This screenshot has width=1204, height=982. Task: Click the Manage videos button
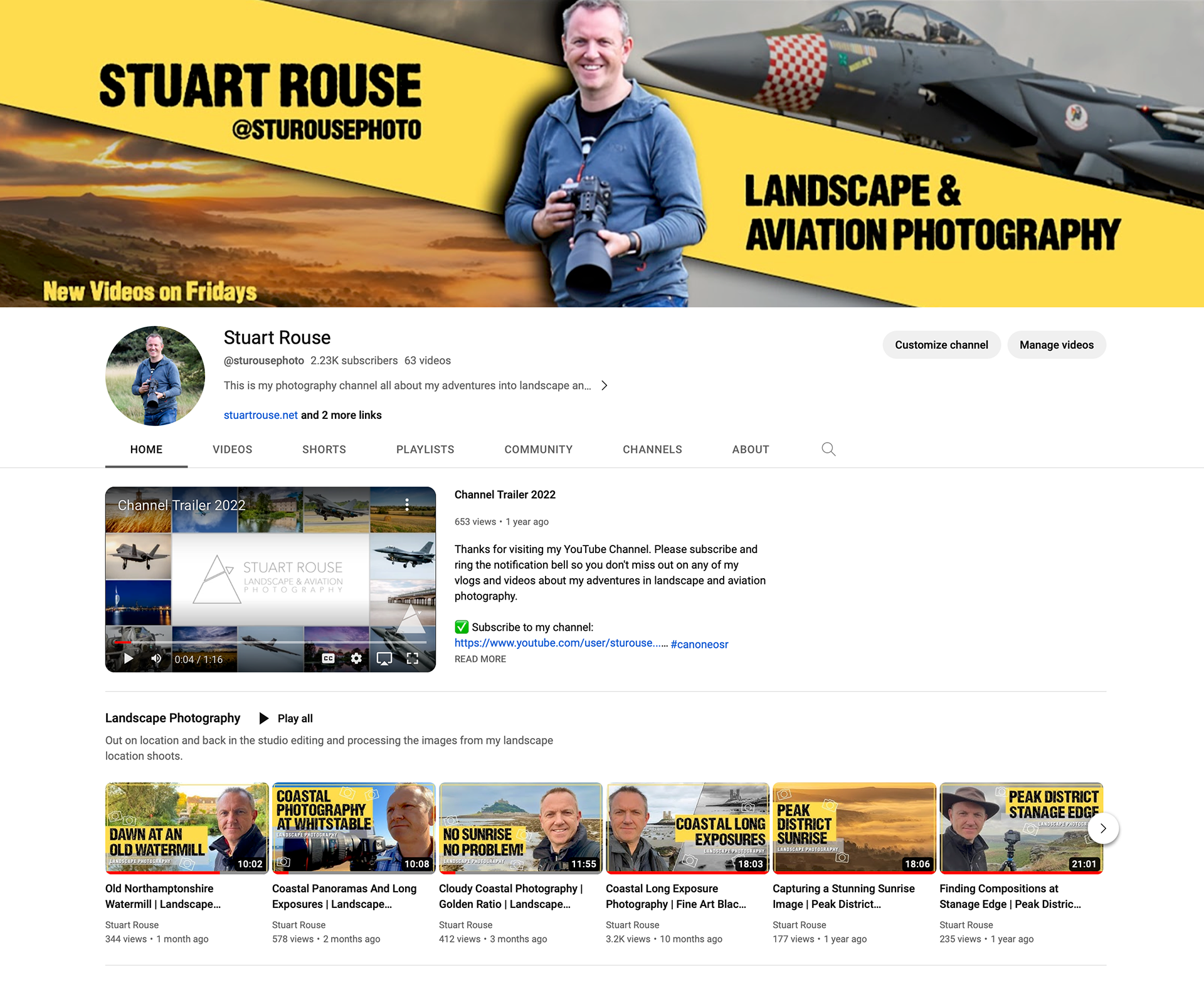[x=1056, y=345]
